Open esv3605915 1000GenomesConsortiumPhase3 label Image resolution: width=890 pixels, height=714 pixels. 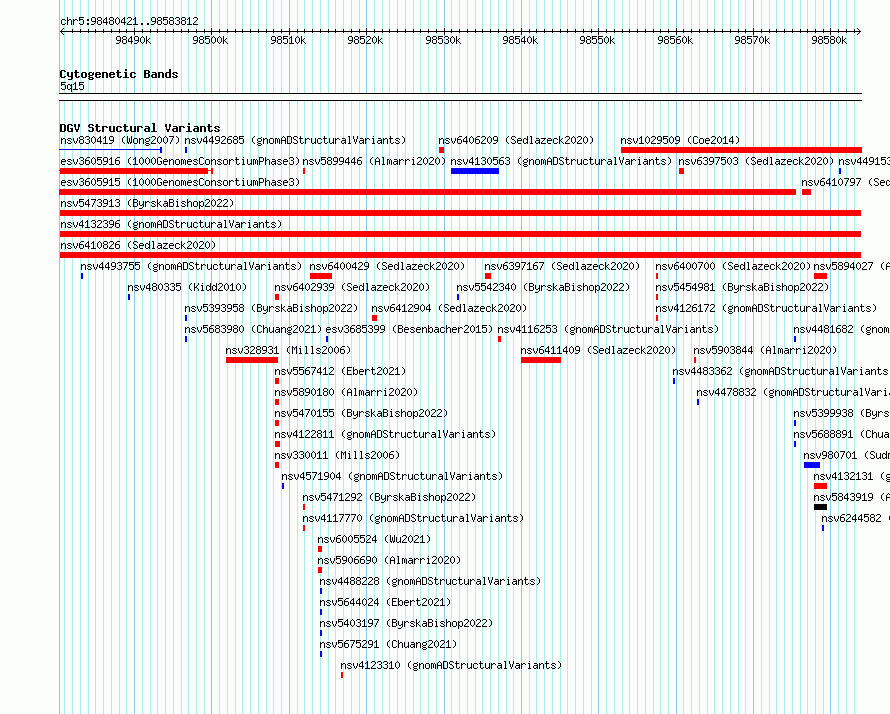click(180, 182)
